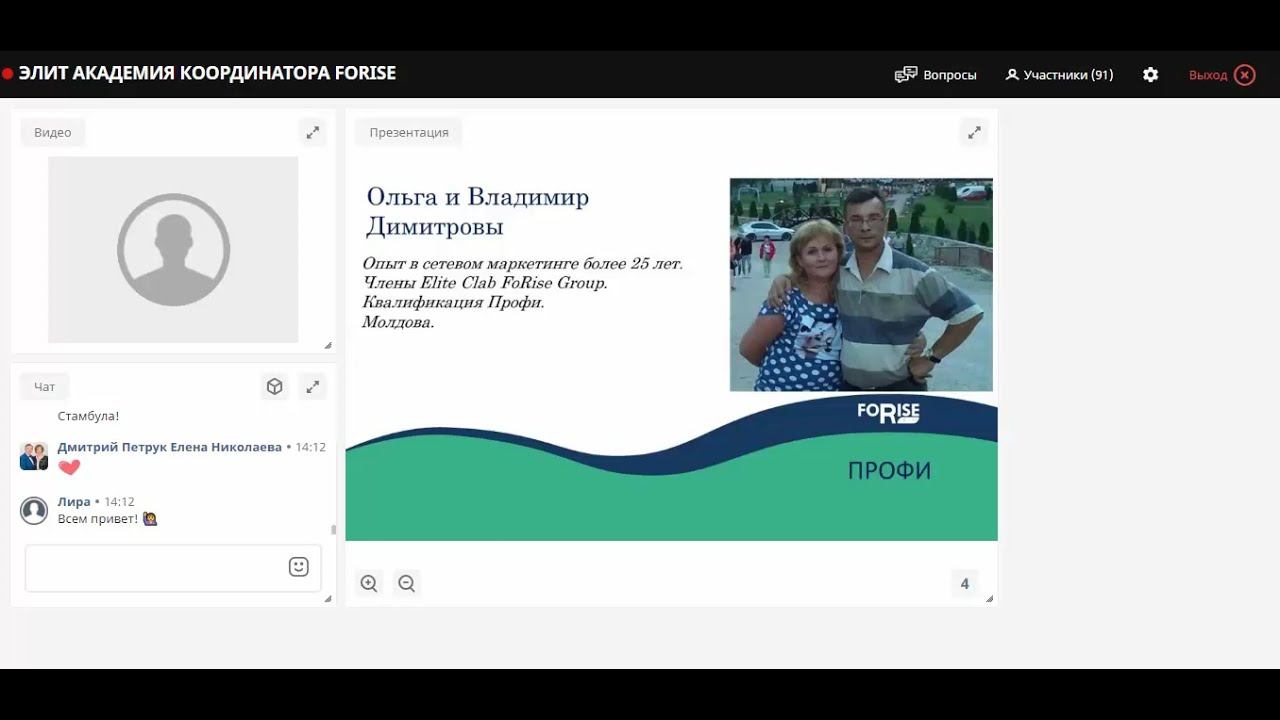Viewport: 1280px width, 720px height.
Task: Expand the Чат panel to fullscreen
Action: point(313,387)
